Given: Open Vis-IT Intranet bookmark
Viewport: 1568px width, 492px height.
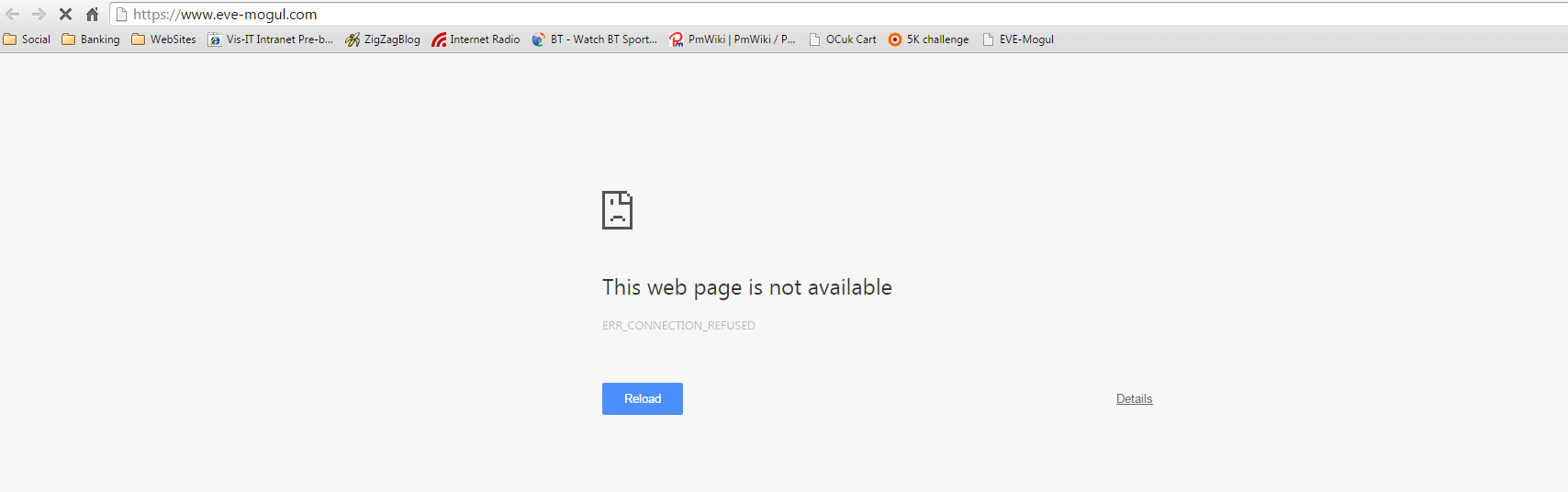Looking at the screenshot, I should click(271, 39).
